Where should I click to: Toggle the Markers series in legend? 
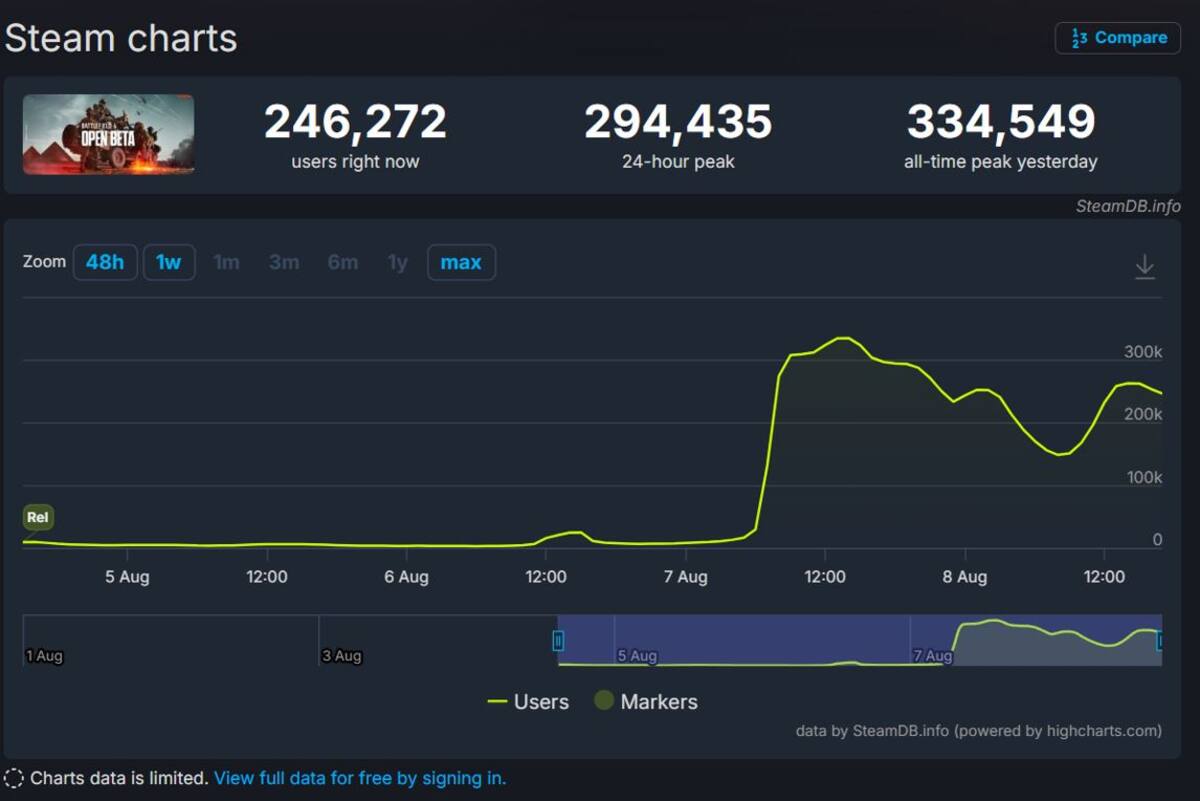646,702
